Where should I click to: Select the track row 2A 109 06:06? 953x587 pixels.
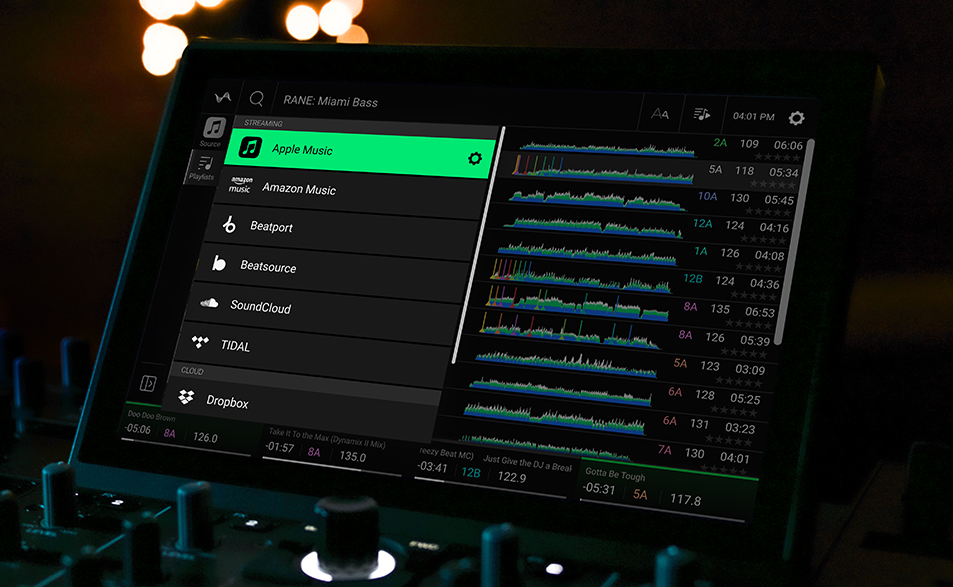pos(658,146)
